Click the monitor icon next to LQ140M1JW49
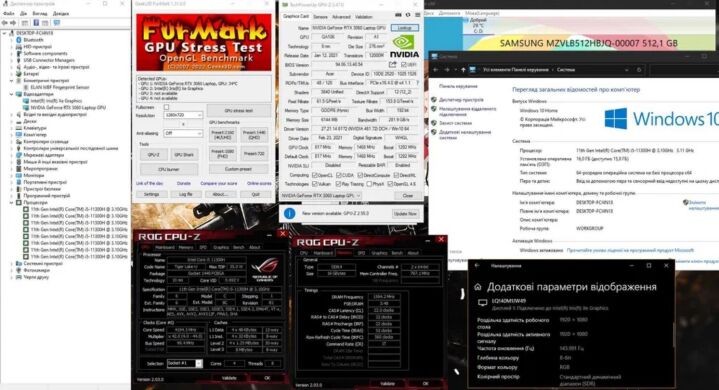 482,302
